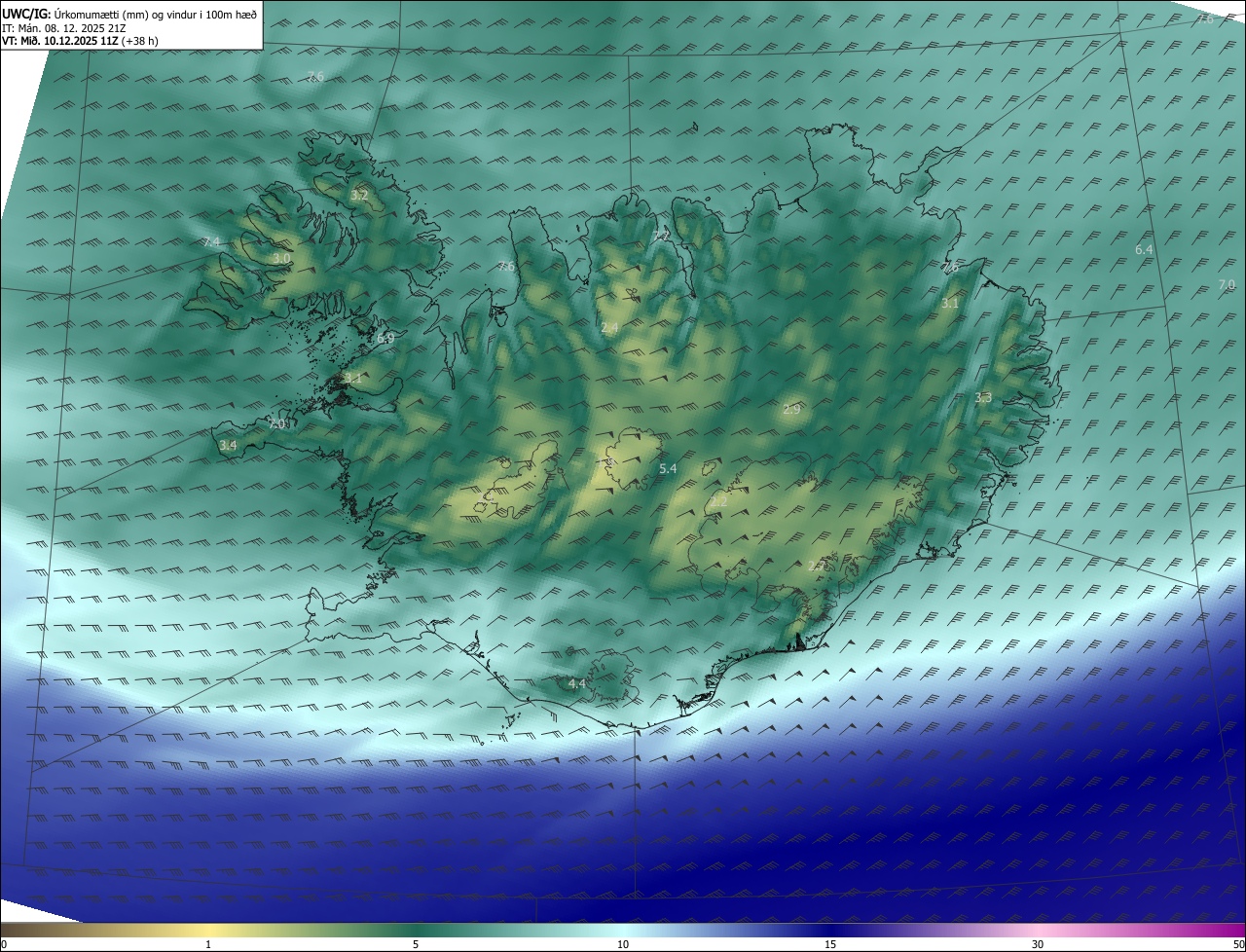Click the 10 tick label on the color scale

623,944
